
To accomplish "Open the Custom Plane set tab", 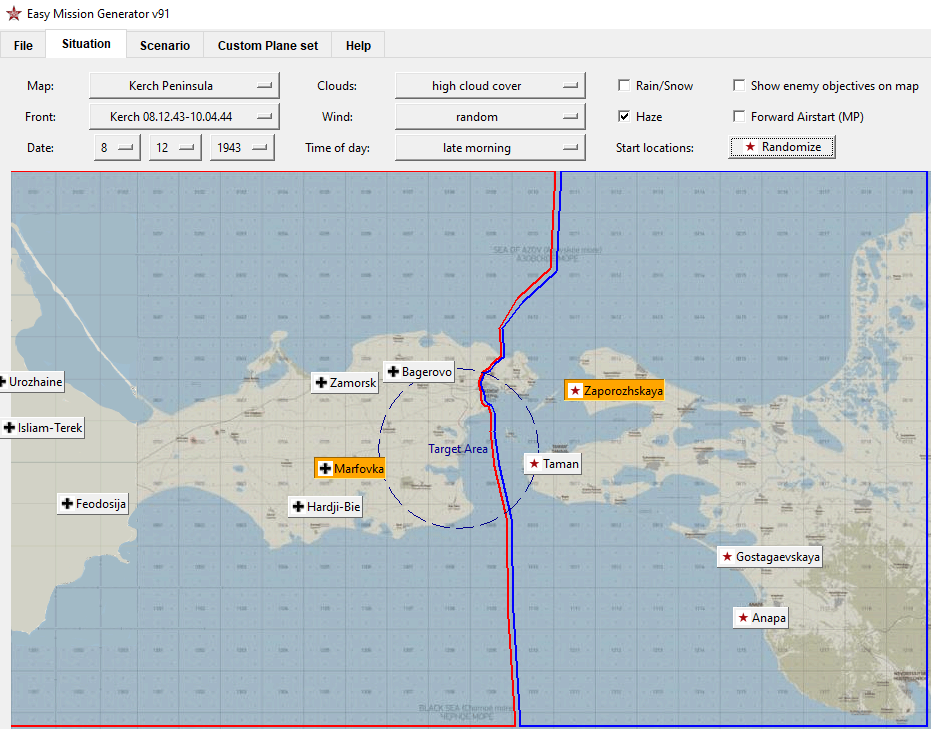I will [268, 46].
